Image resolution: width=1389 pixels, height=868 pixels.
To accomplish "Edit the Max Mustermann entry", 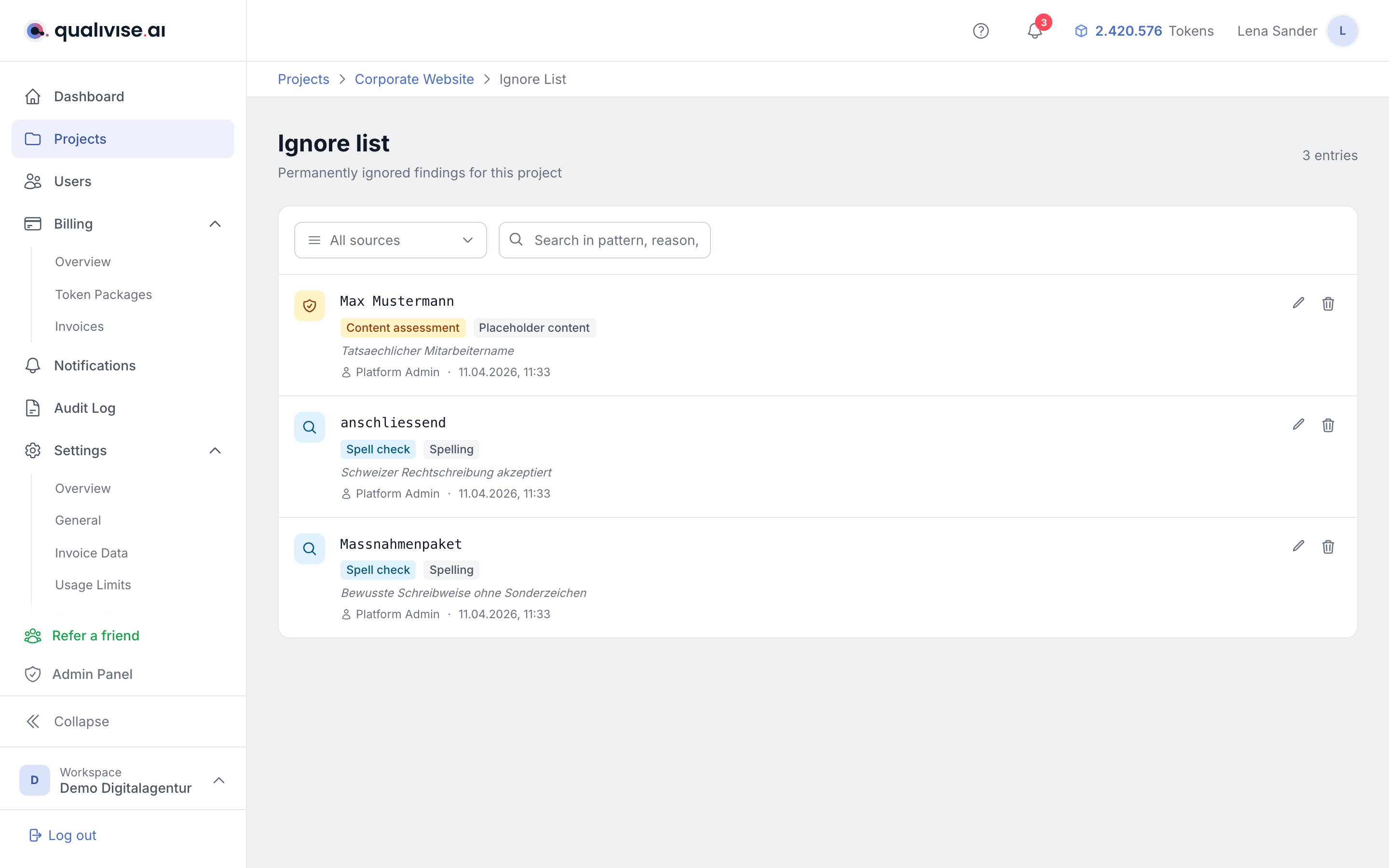I will click(1298, 303).
